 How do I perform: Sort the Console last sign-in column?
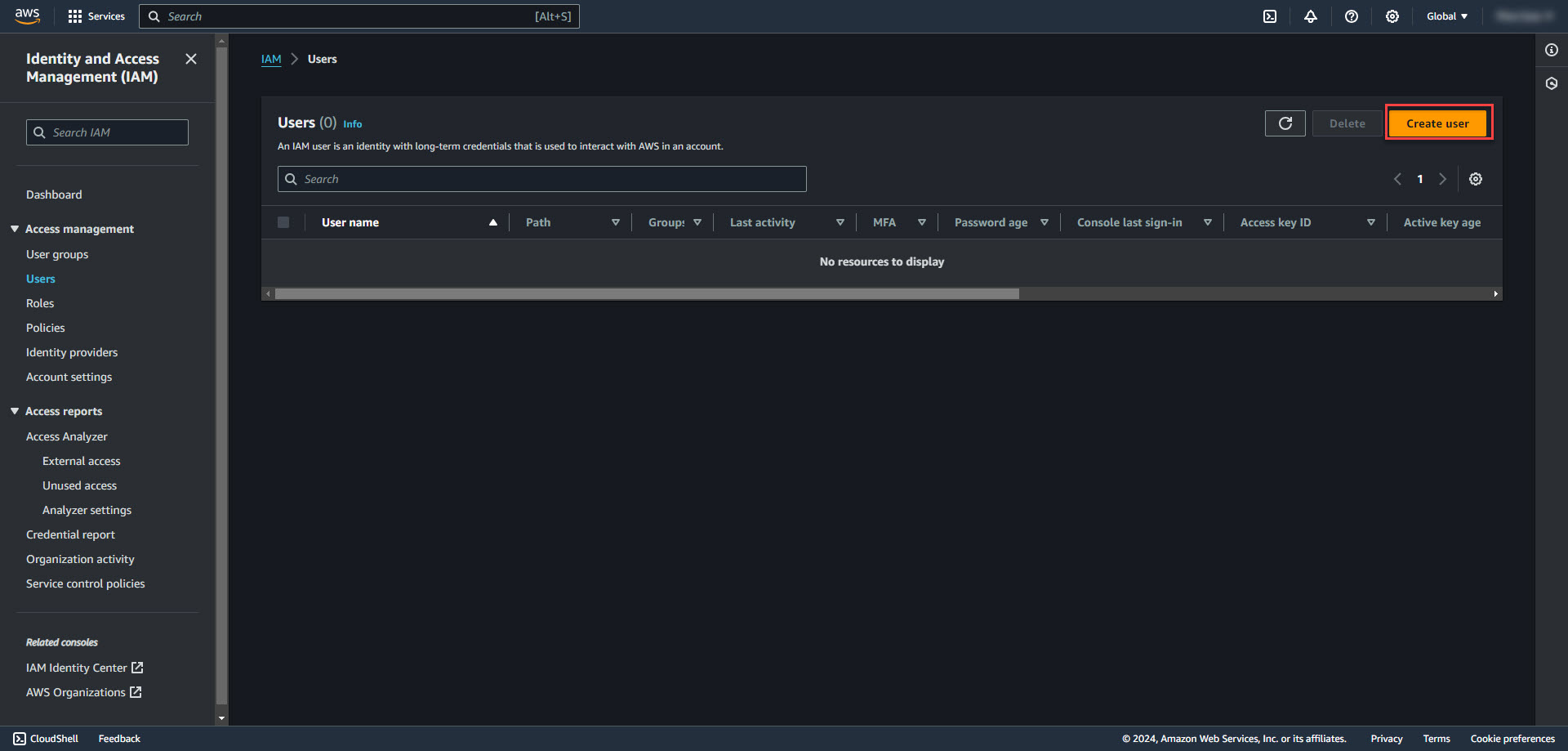pos(1208,222)
